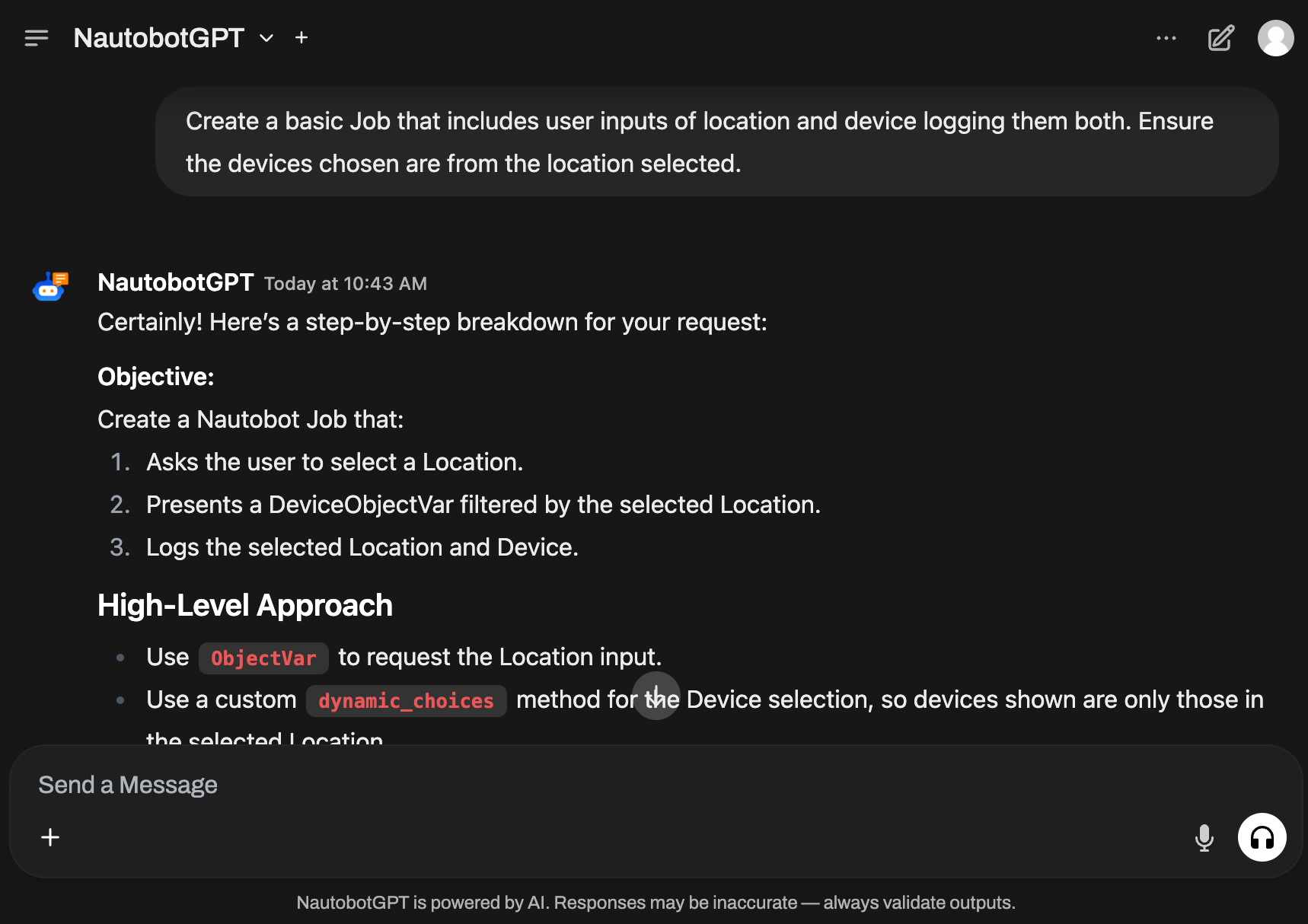This screenshot has height=924, width=1308.
Task: Toggle the sidebar menu icon
Action: [x=36, y=38]
